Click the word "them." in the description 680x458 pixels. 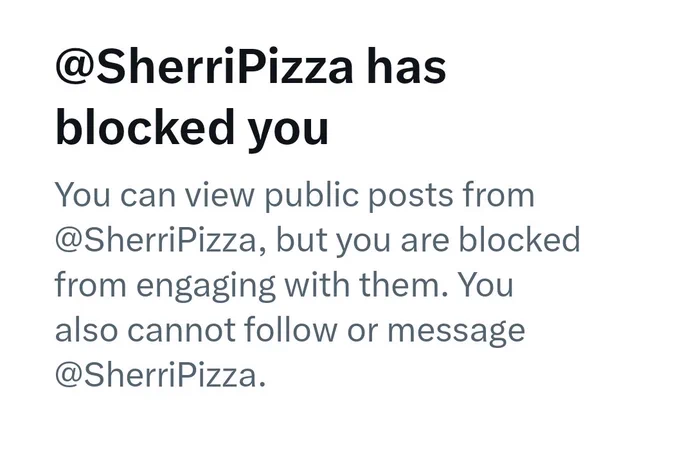(x=403, y=285)
